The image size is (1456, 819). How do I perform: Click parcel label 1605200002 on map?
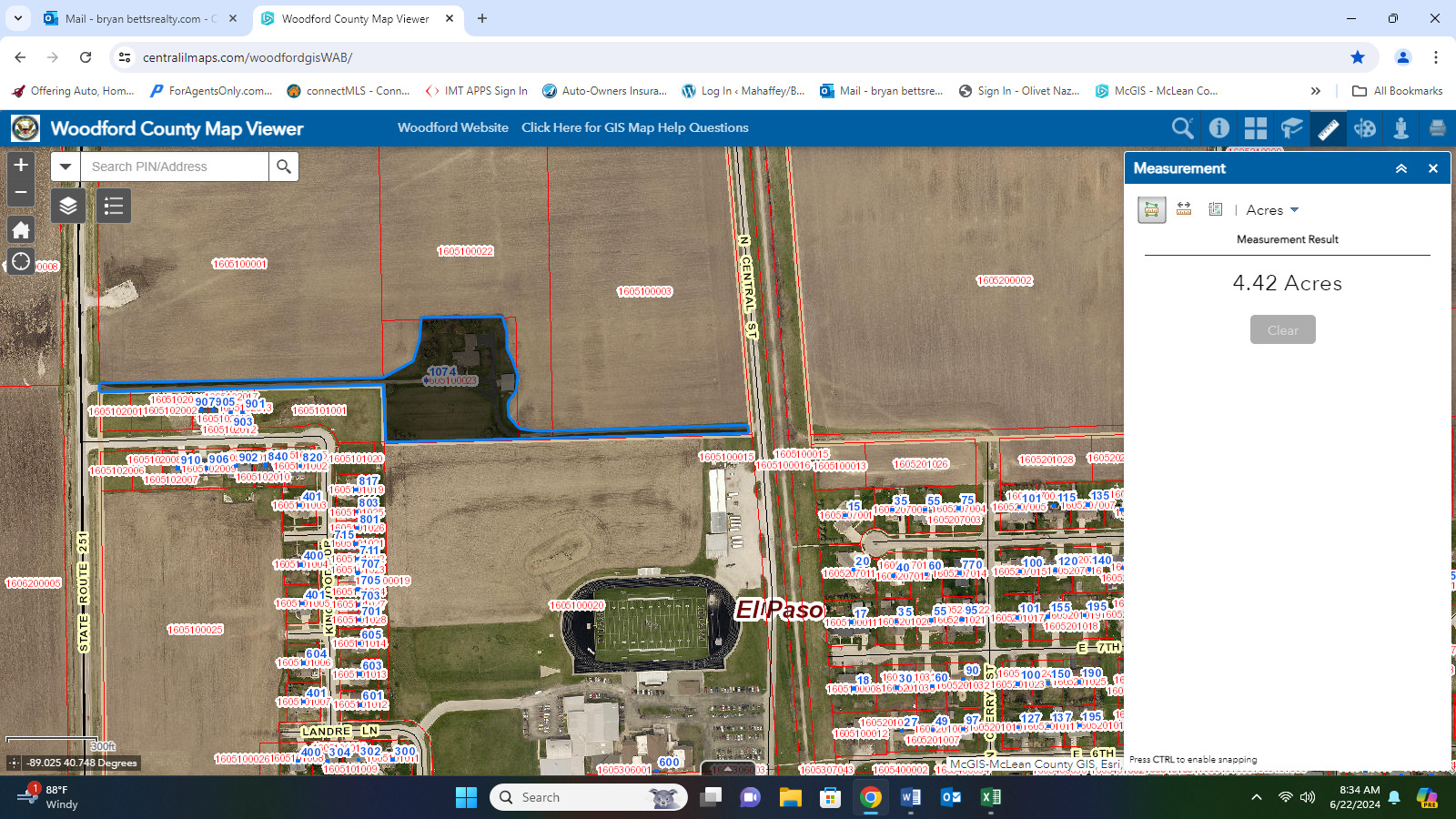pyautogui.click(x=1005, y=280)
